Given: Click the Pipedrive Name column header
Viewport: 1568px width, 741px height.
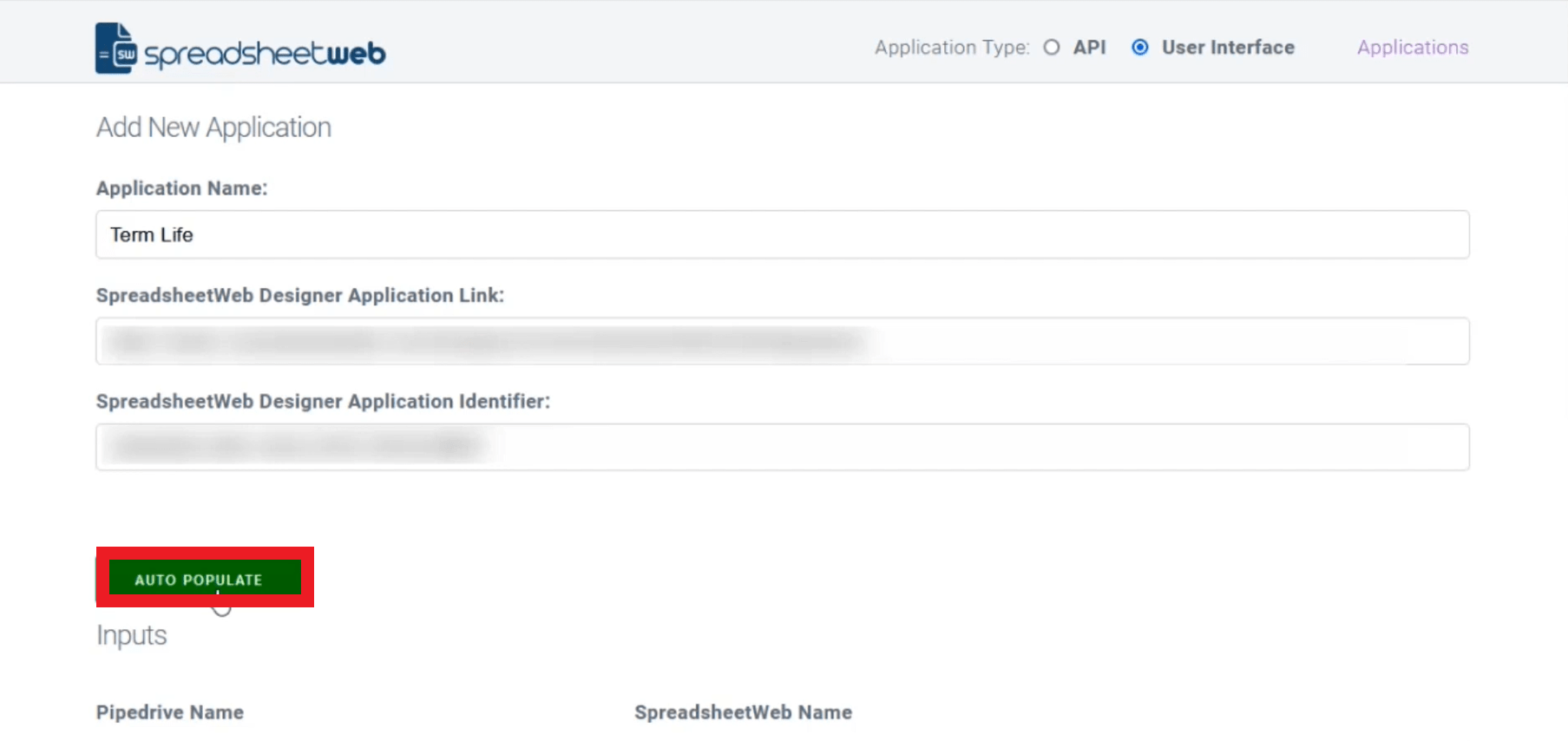Looking at the screenshot, I should [x=169, y=712].
